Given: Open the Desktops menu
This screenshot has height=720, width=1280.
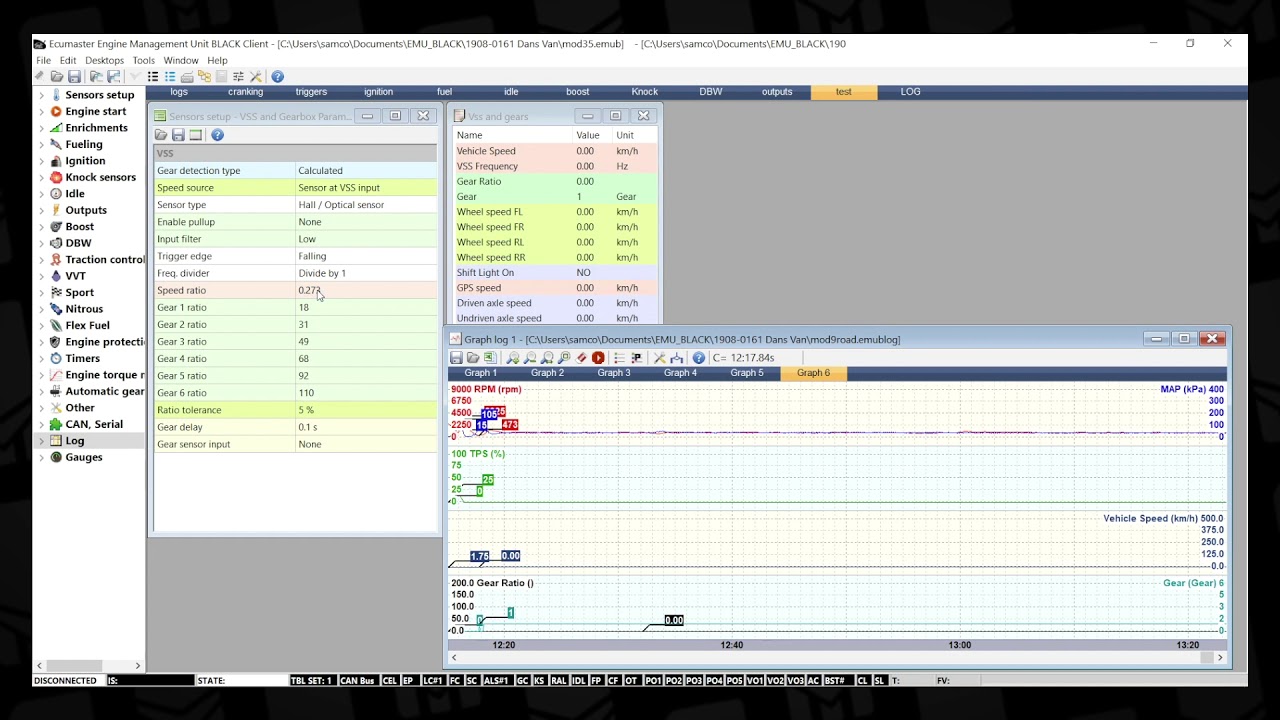Looking at the screenshot, I should [x=105, y=60].
